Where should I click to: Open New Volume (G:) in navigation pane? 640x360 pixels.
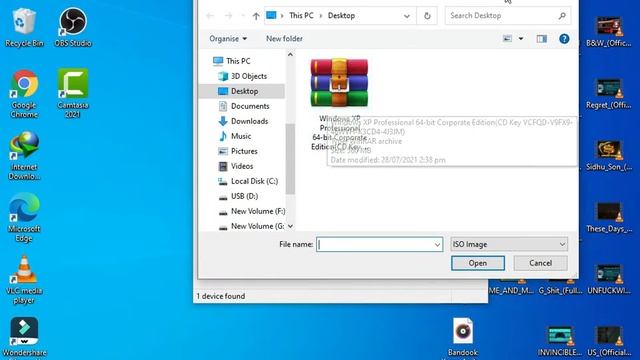click(251, 226)
